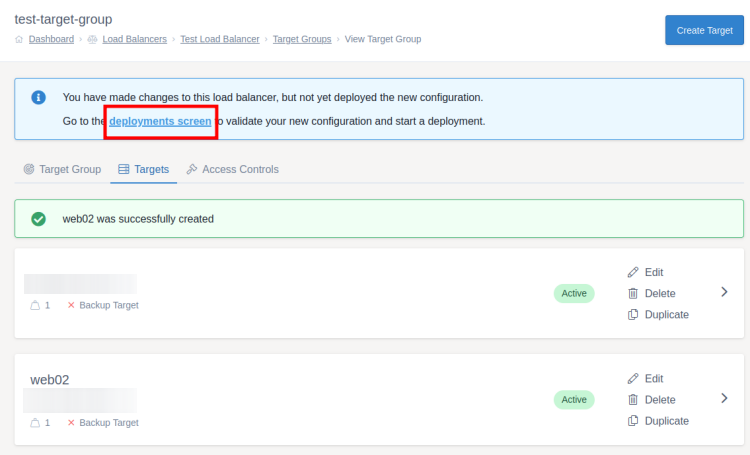Open the Access Controls tab
This screenshot has height=455, width=750.
[232, 169]
